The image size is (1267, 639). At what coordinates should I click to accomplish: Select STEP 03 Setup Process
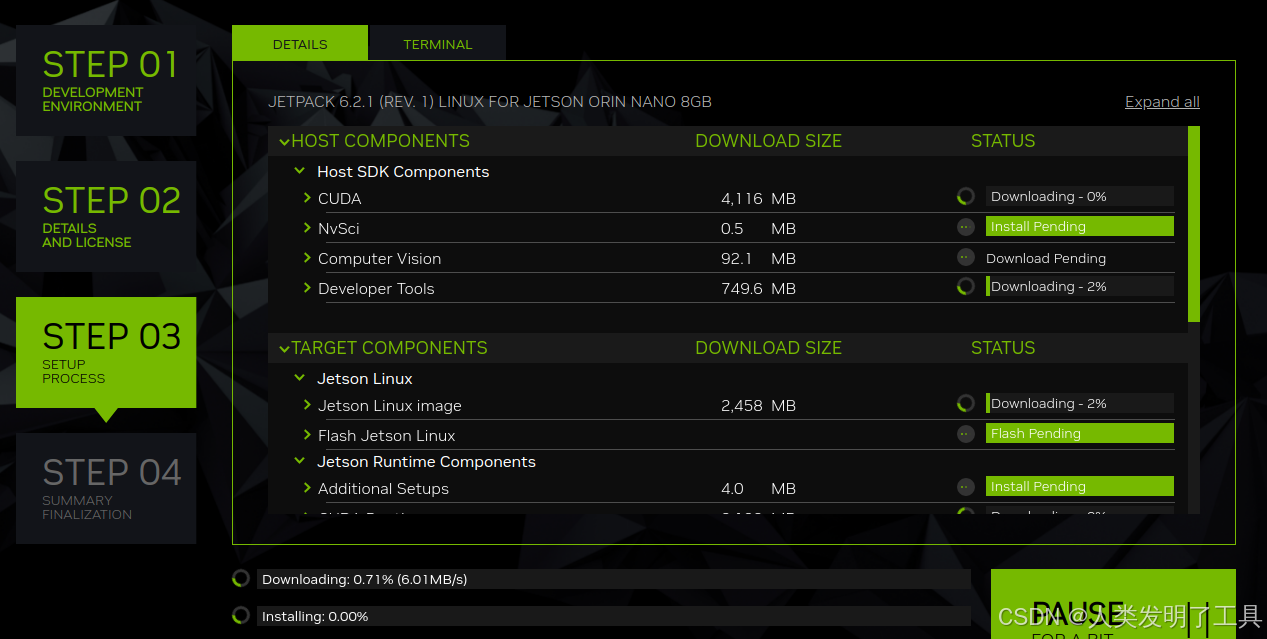pyautogui.click(x=106, y=352)
